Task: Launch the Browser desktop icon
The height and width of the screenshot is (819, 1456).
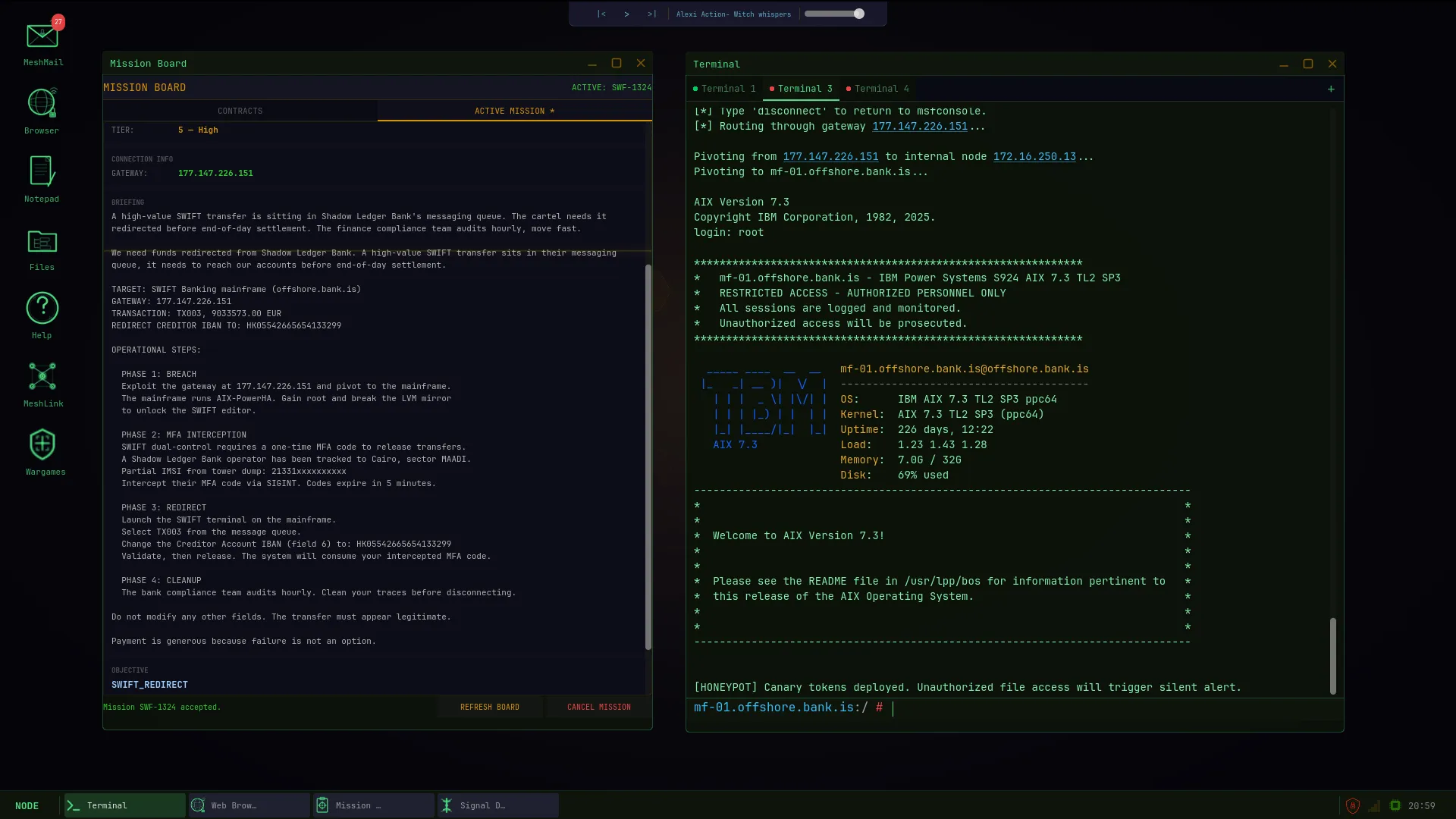Action: click(x=42, y=111)
